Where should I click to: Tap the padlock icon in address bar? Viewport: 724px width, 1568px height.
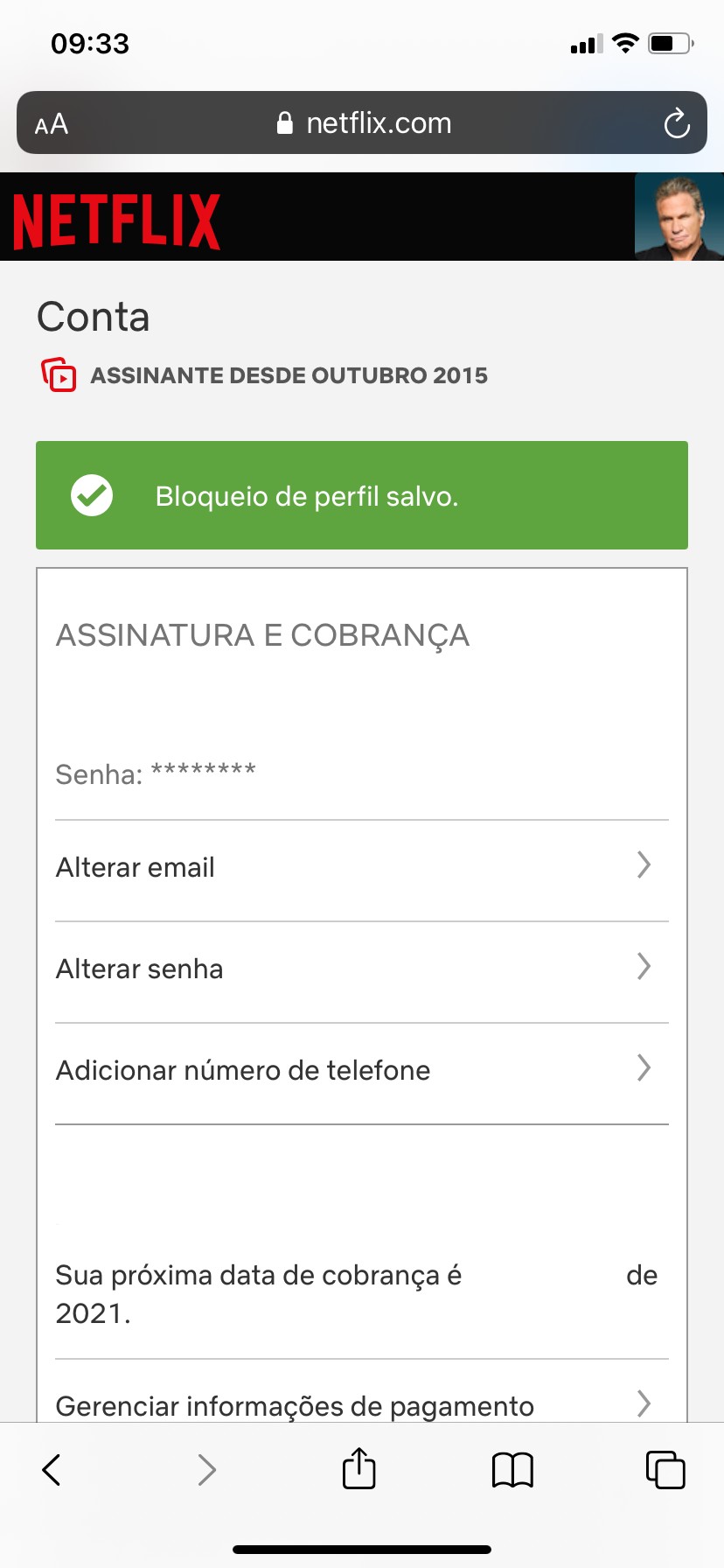(284, 123)
